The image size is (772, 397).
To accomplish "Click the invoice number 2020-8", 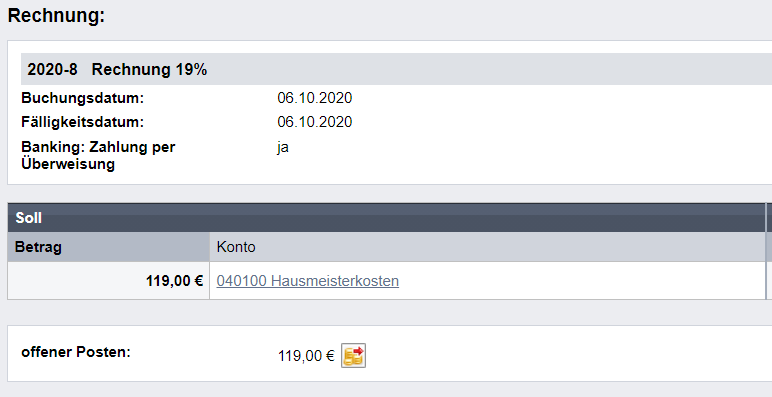I will [x=52, y=70].
